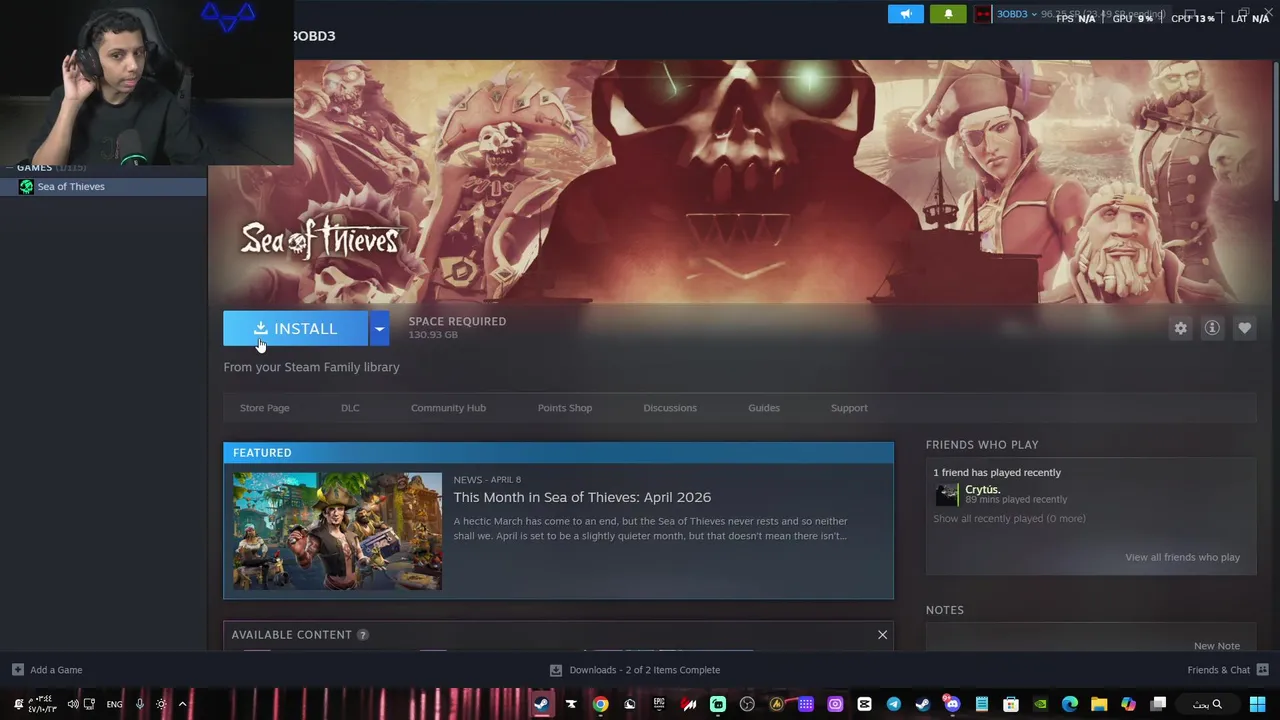Open 'This Month in Sea of Thieves' article
Viewport: 1280px width, 720px height.
582,497
